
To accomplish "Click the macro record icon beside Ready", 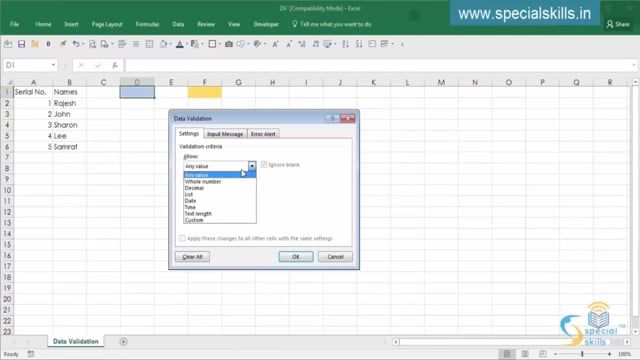I will 31,354.
